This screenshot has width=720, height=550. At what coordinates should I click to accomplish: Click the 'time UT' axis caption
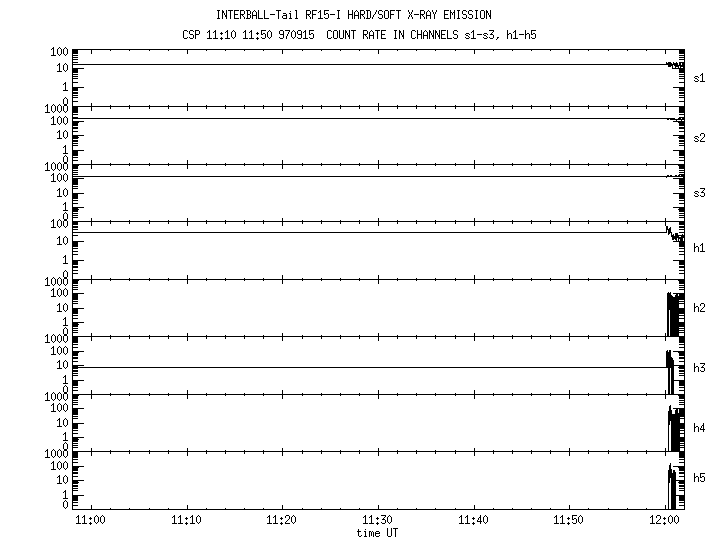click(x=377, y=533)
